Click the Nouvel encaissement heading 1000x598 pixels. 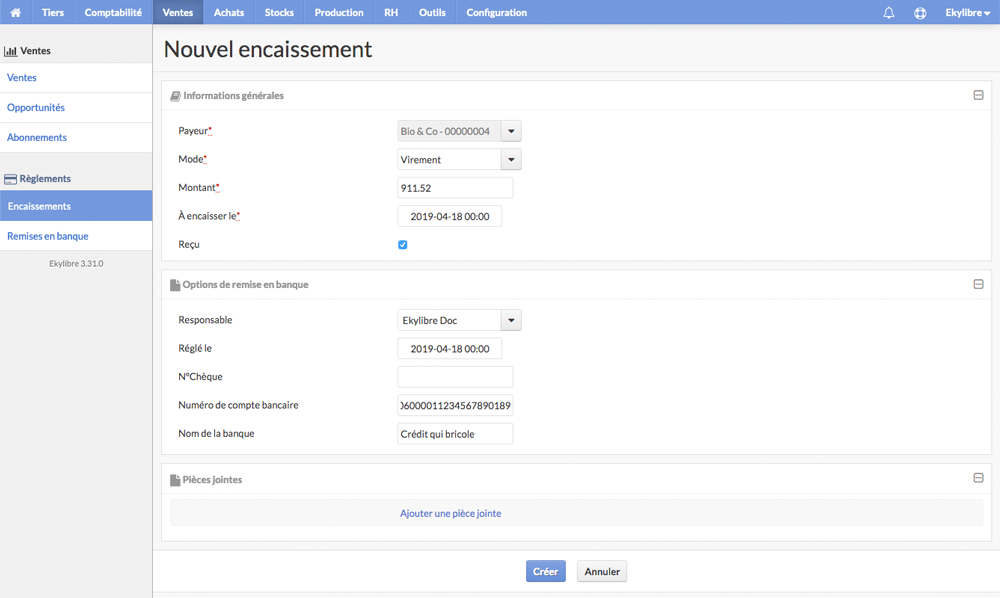pyautogui.click(x=268, y=49)
